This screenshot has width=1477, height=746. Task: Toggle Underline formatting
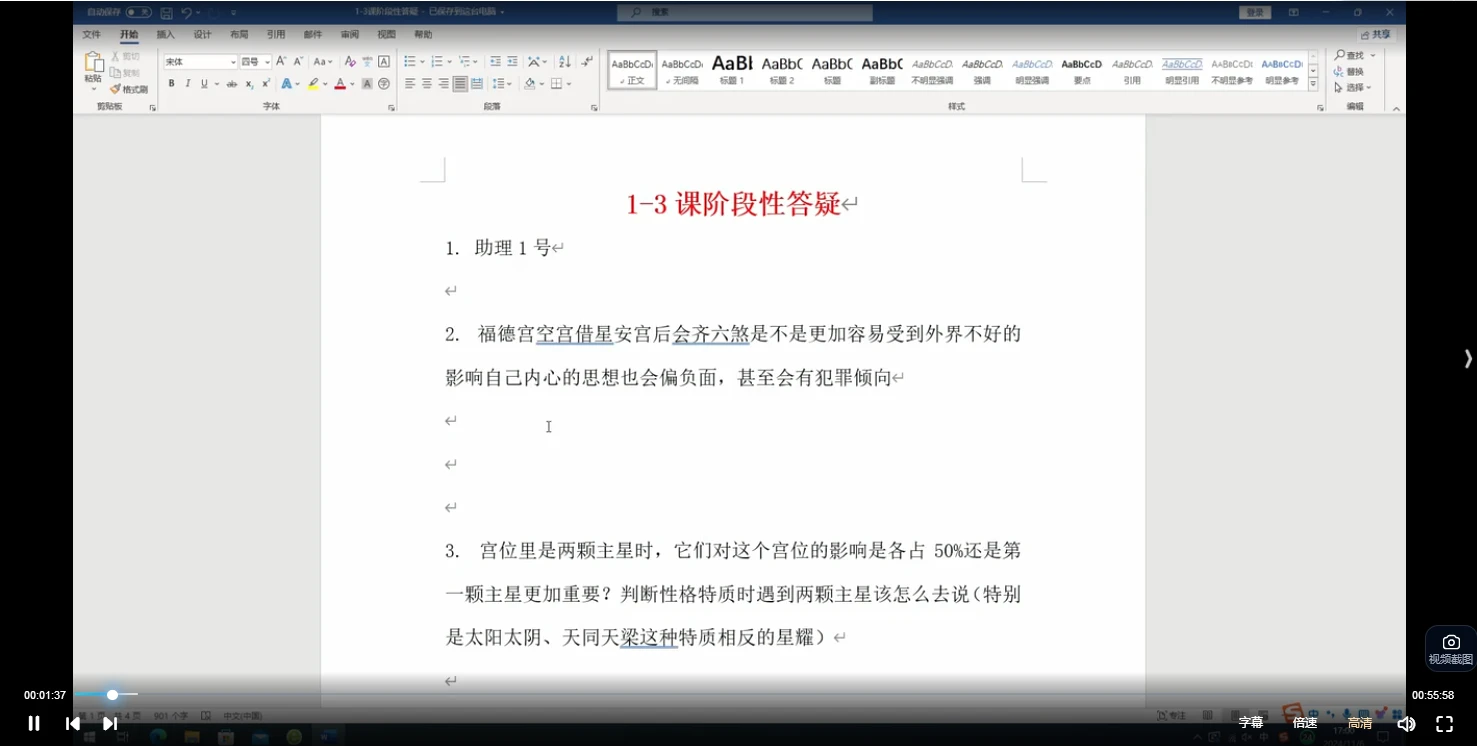[204, 84]
